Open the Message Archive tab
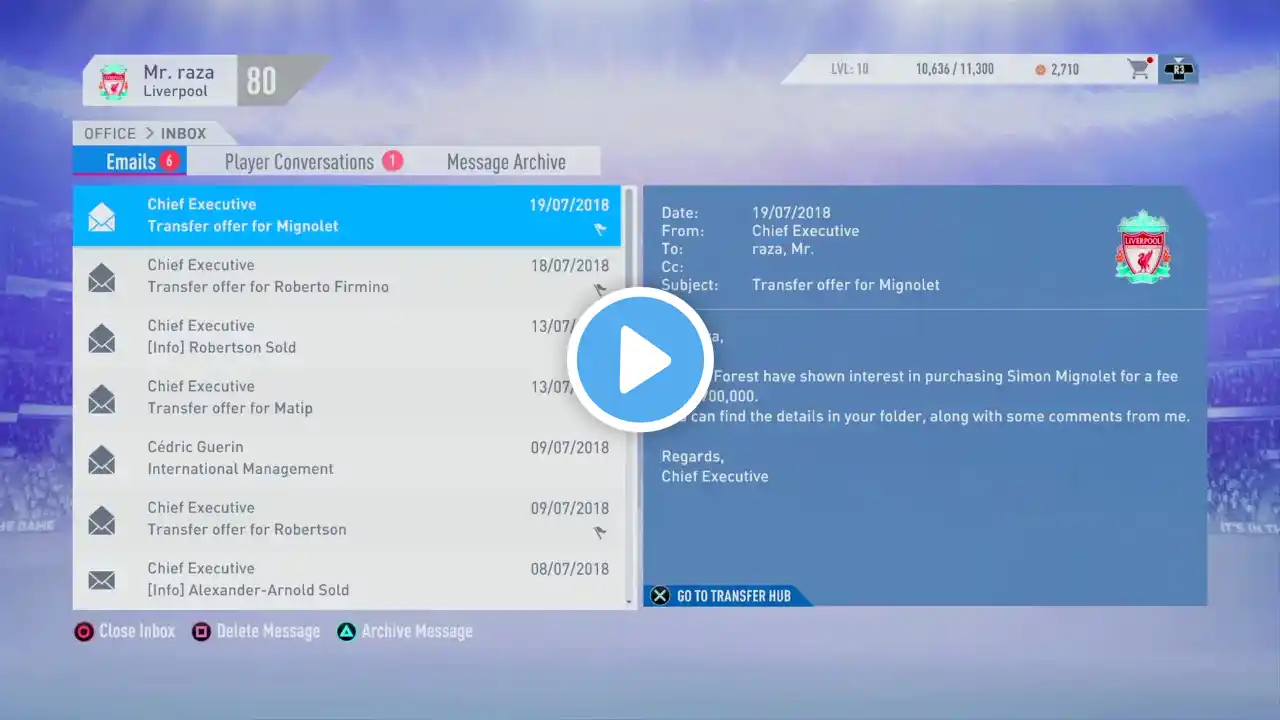 [506, 161]
